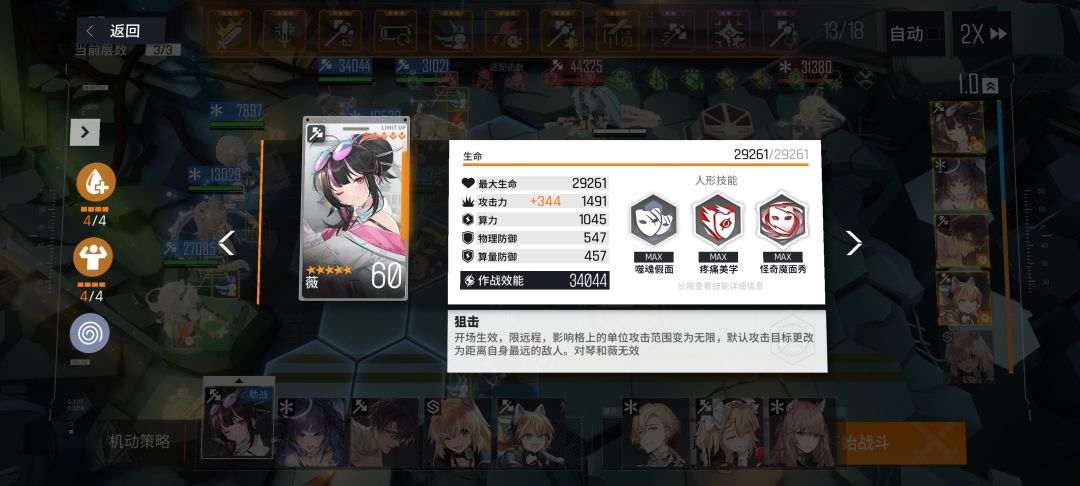
Task: View the 怪奇魔面秀 skill icon
Action: pos(782,221)
